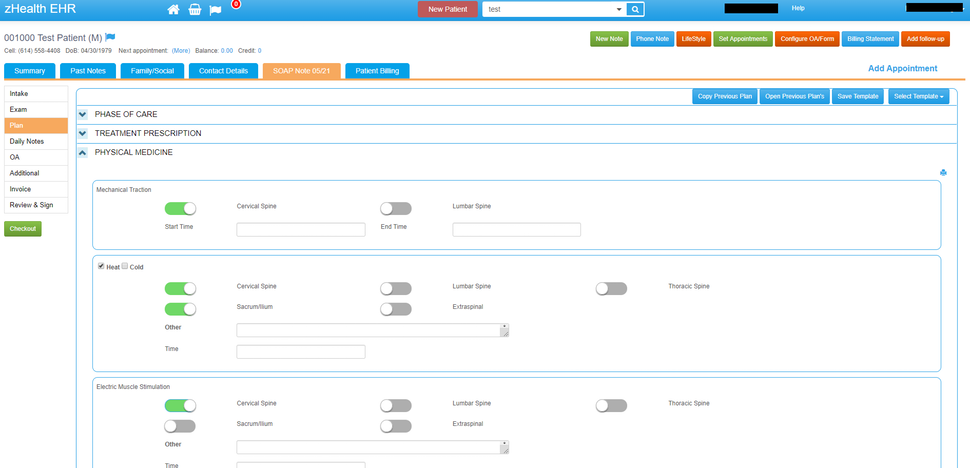
Task: Switch to Family/Social tab
Action: click(x=152, y=71)
